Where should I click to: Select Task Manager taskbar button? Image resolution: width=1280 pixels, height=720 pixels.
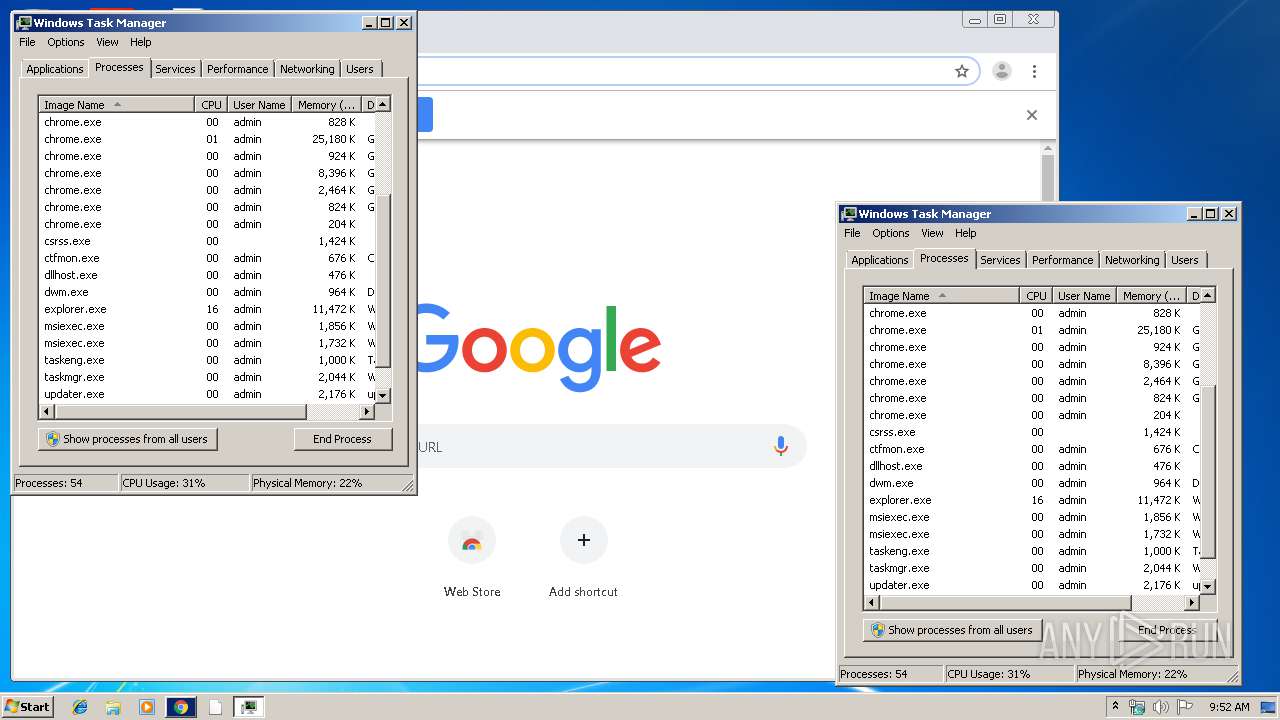point(249,707)
